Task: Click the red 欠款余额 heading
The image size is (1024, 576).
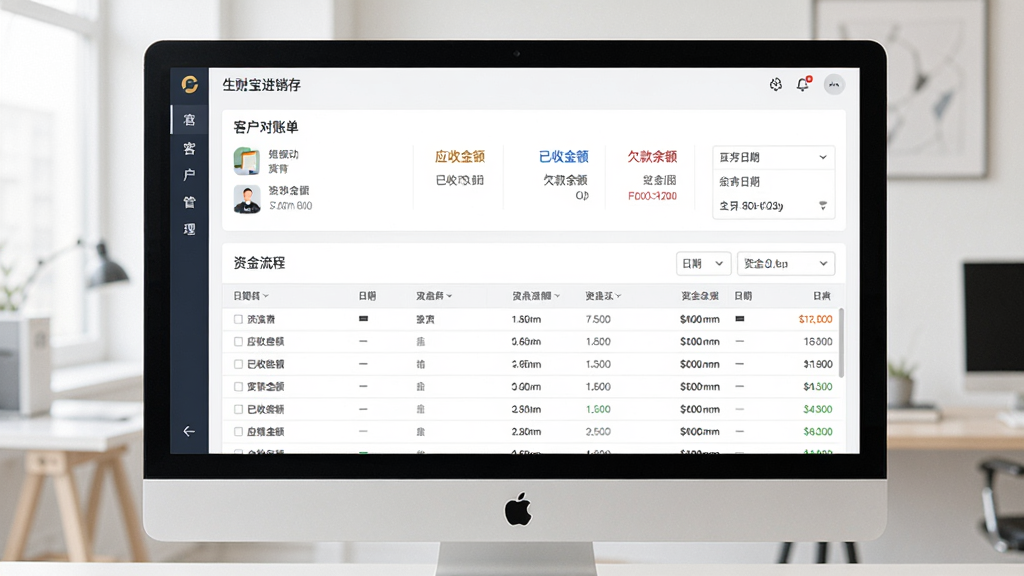Action: [x=652, y=157]
